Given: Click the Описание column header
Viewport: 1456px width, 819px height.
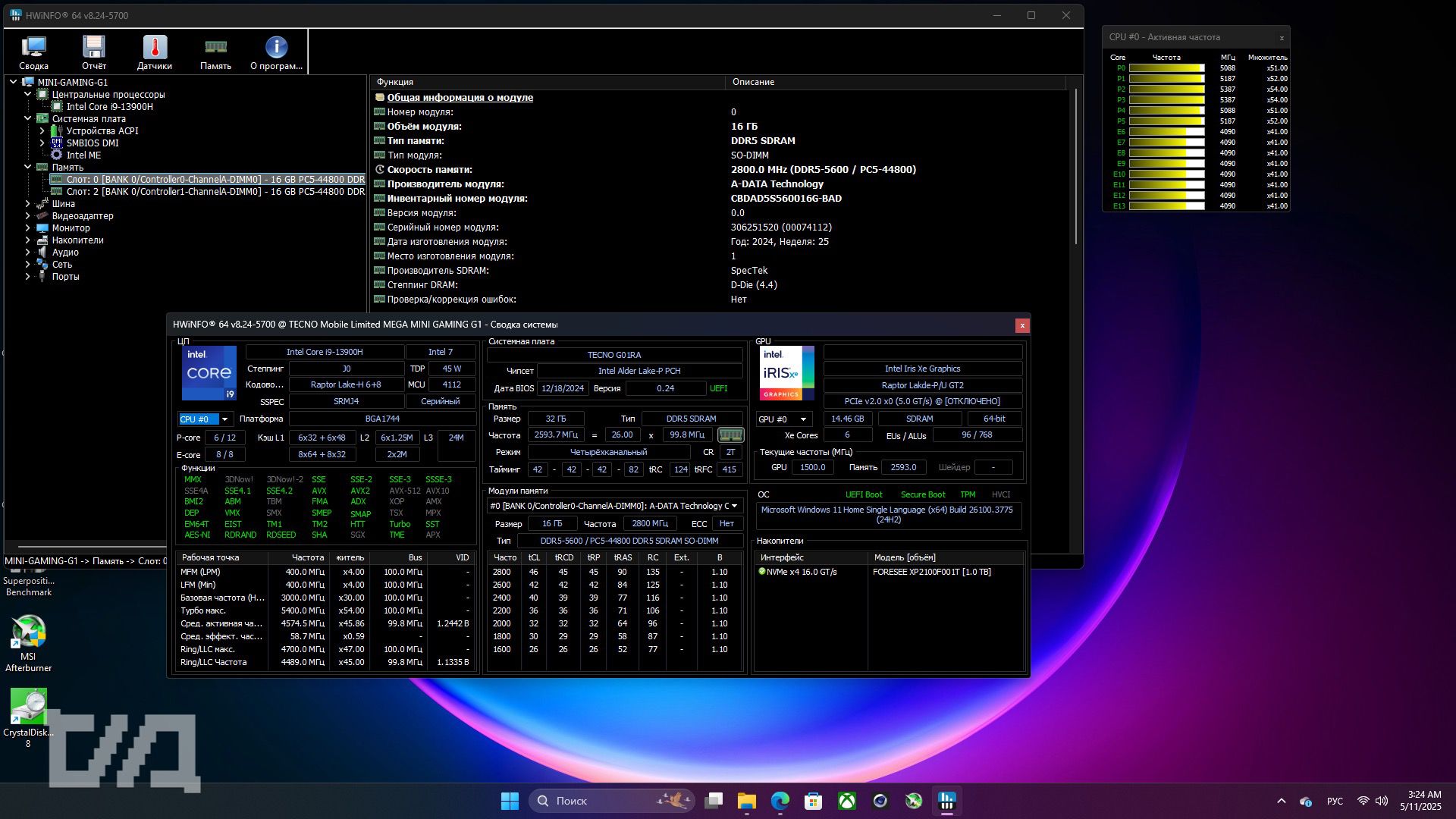Looking at the screenshot, I should (x=895, y=82).
